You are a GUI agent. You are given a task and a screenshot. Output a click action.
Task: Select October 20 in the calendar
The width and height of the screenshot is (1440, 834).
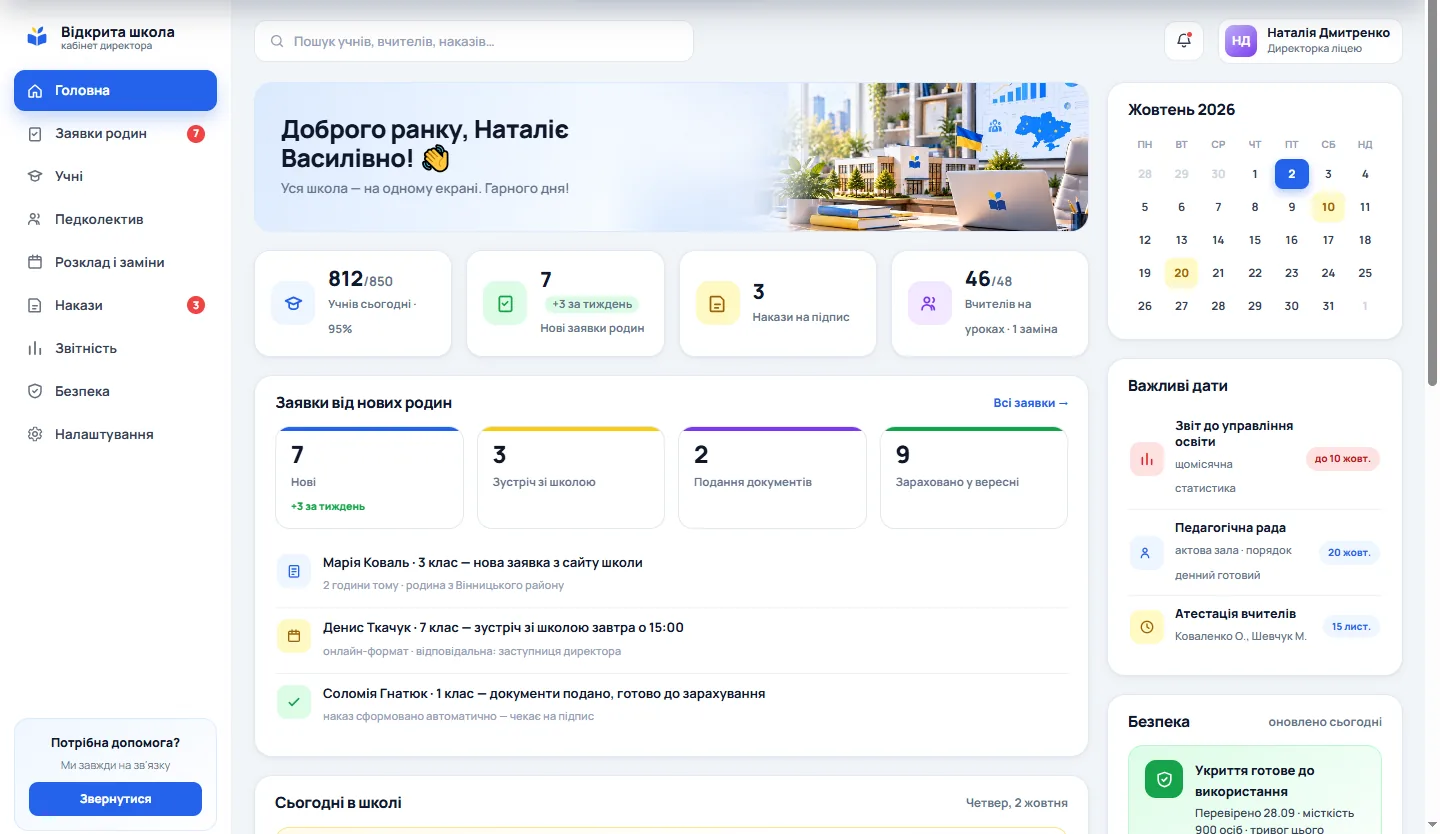pyautogui.click(x=1181, y=273)
